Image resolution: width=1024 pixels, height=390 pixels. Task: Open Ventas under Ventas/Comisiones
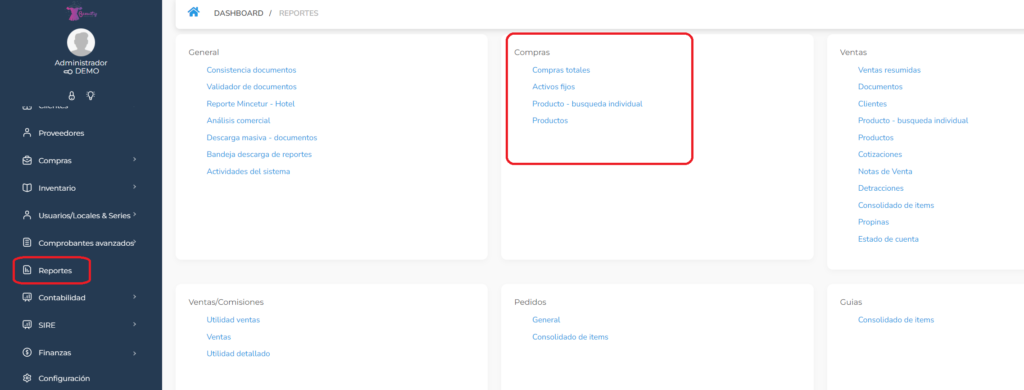click(218, 337)
